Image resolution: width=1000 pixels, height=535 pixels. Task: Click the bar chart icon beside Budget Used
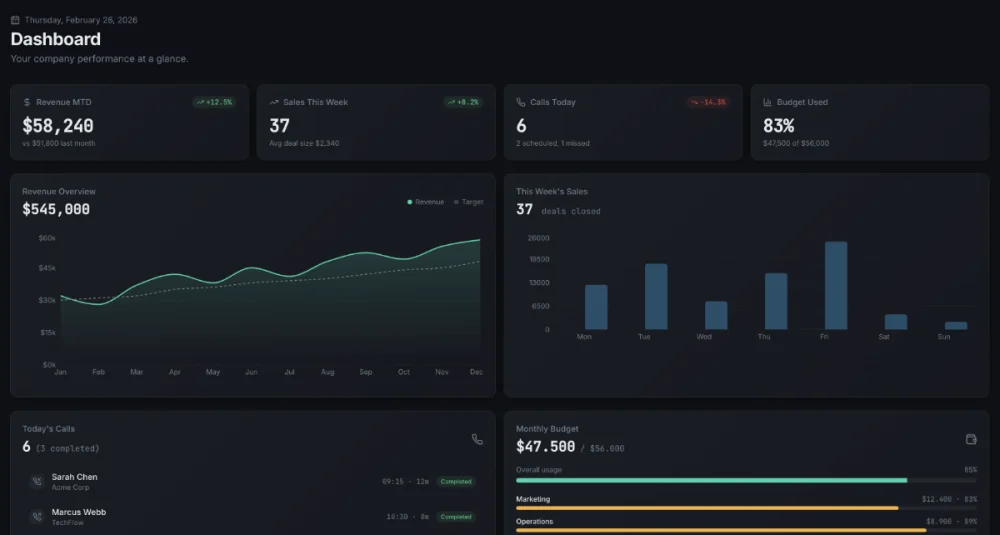click(767, 102)
